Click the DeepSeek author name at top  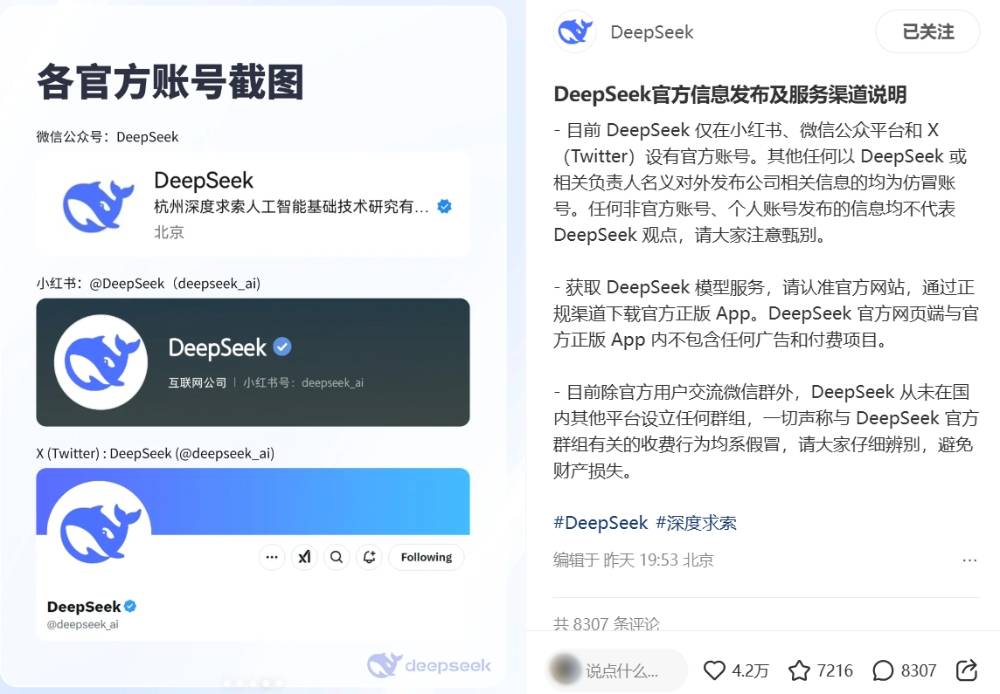(x=651, y=32)
